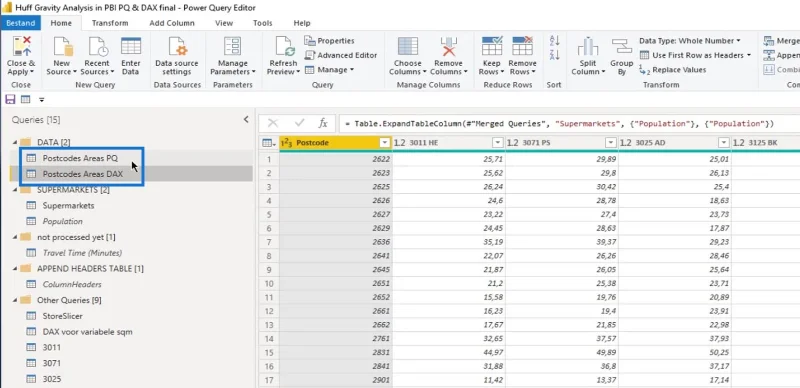Open 3011 HE column filter dropdown

497,143
